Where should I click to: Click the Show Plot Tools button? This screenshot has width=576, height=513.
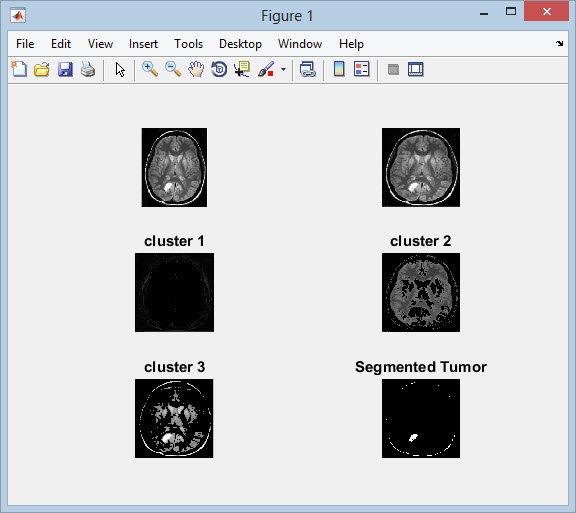[416, 69]
